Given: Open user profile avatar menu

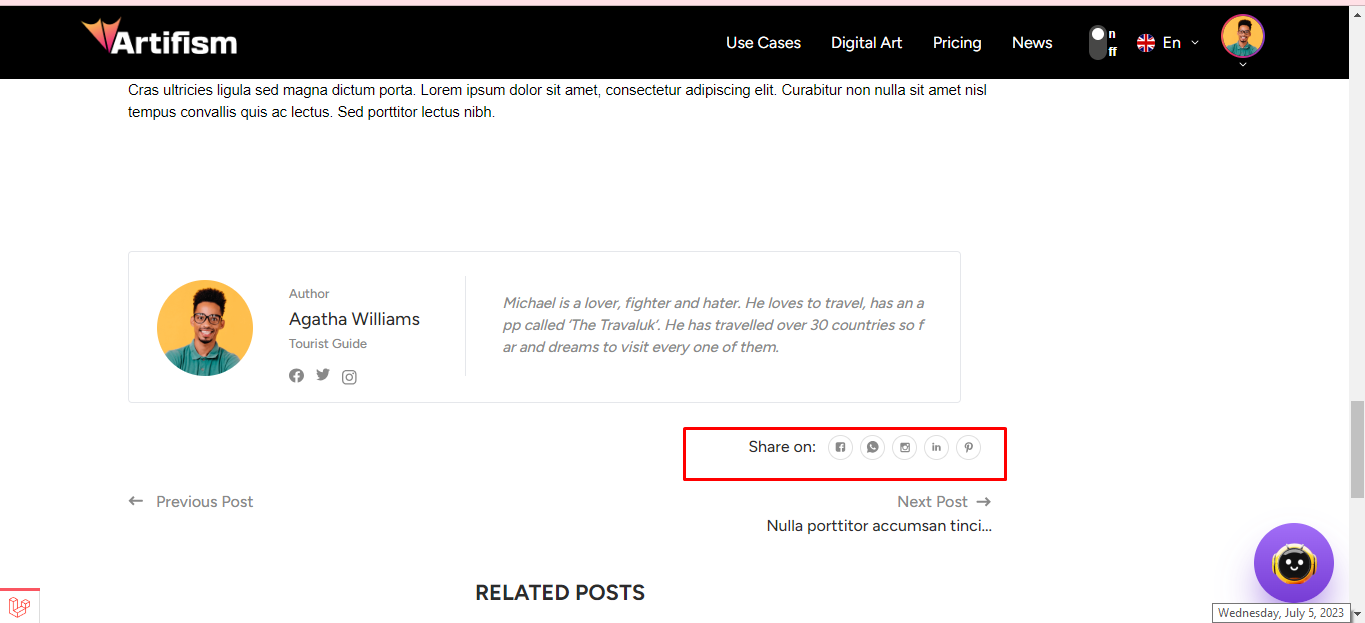Looking at the screenshot, I should coord(1242,38).
